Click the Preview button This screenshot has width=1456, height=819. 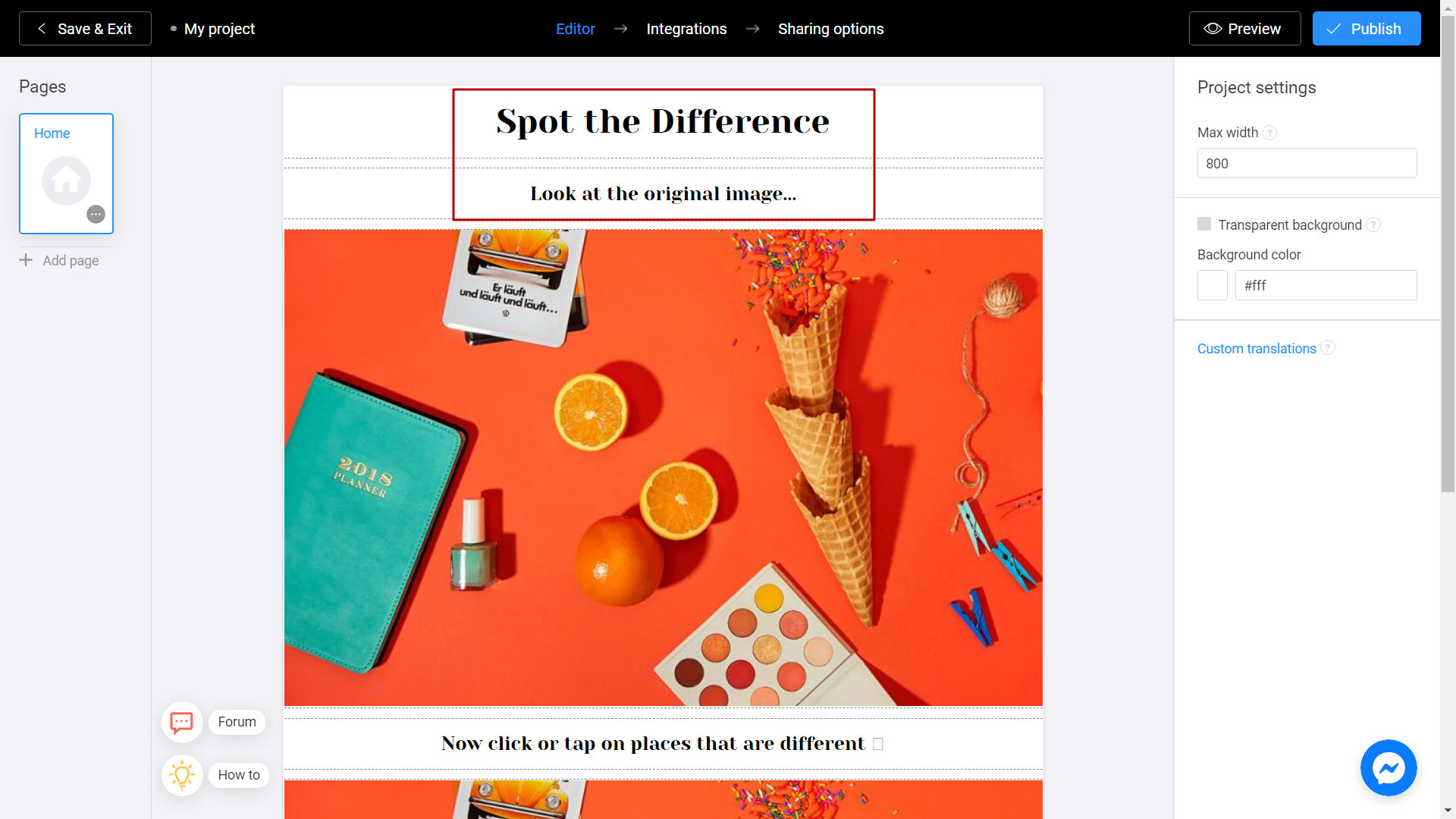(x=1243, y=28)
